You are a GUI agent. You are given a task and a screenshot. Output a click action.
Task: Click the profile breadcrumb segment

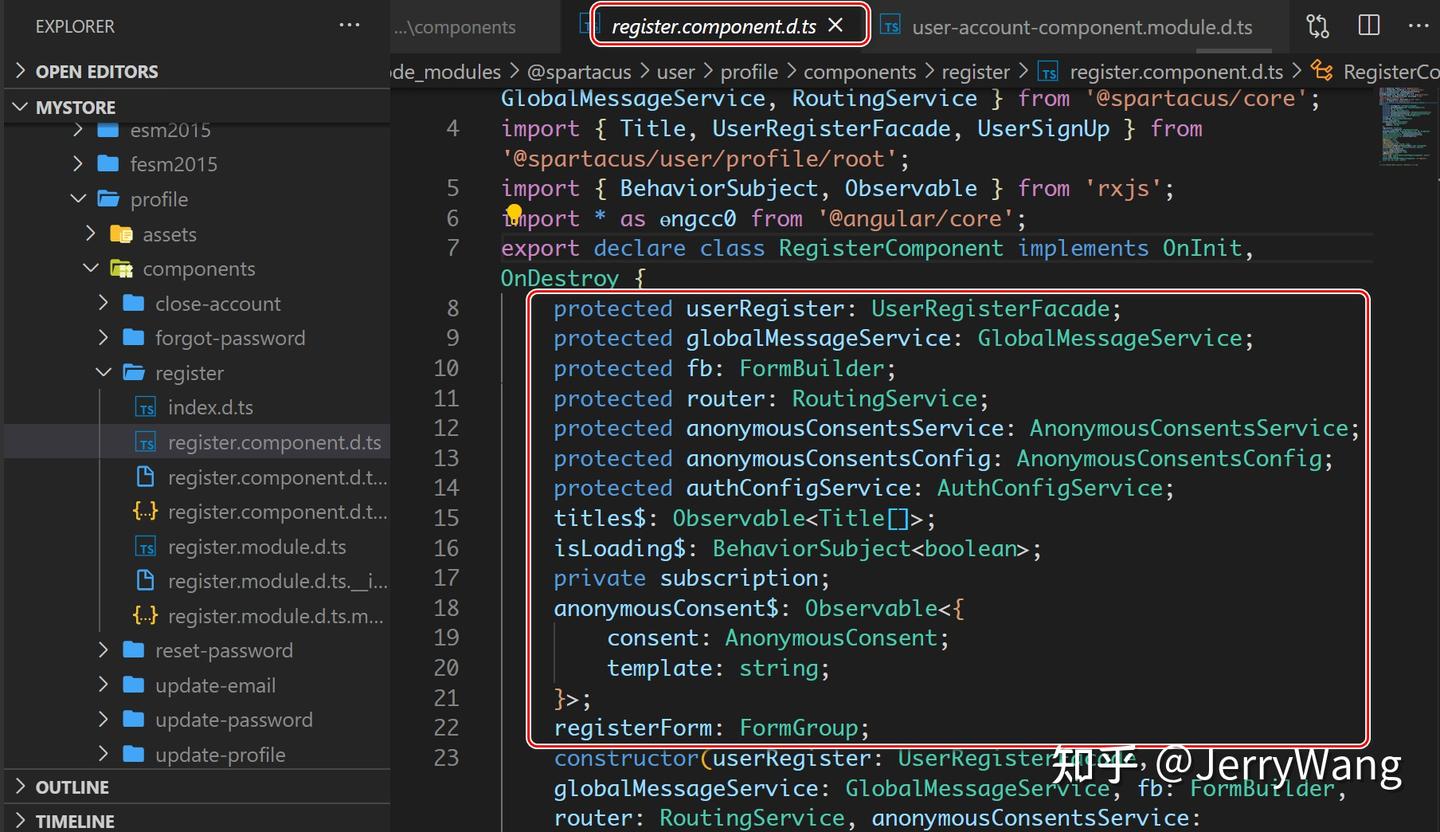click(749, 72)
